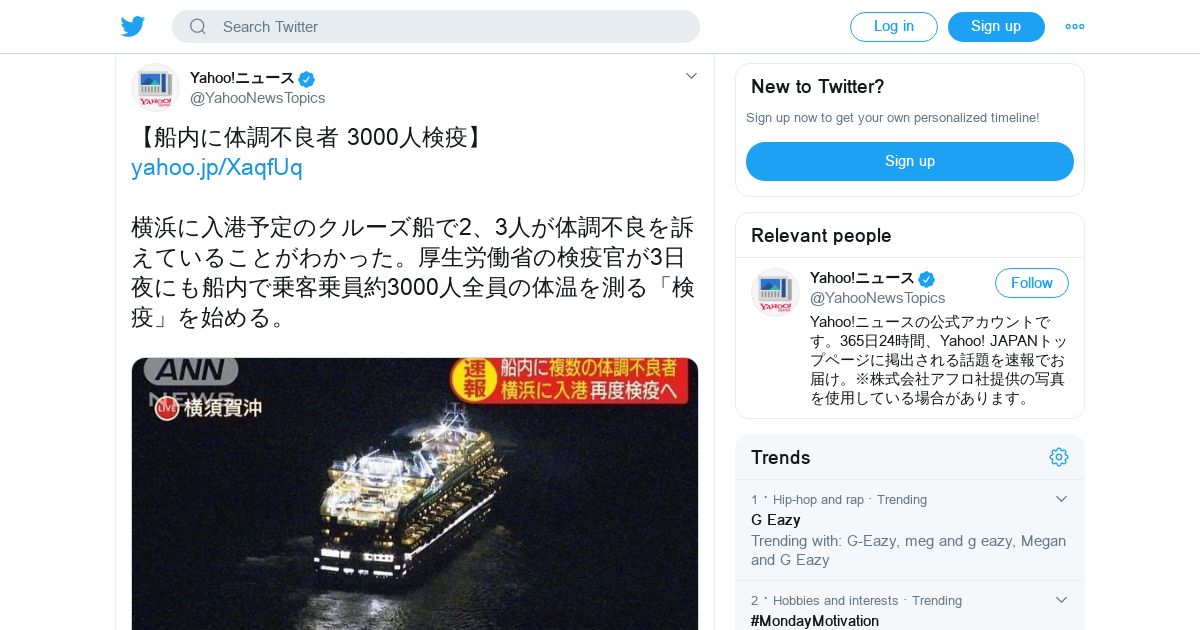Follow the Yahoo!ニュース account
Image resolution: width=1200 pixels, height=630 pixels.
(x=1032, y=283)
